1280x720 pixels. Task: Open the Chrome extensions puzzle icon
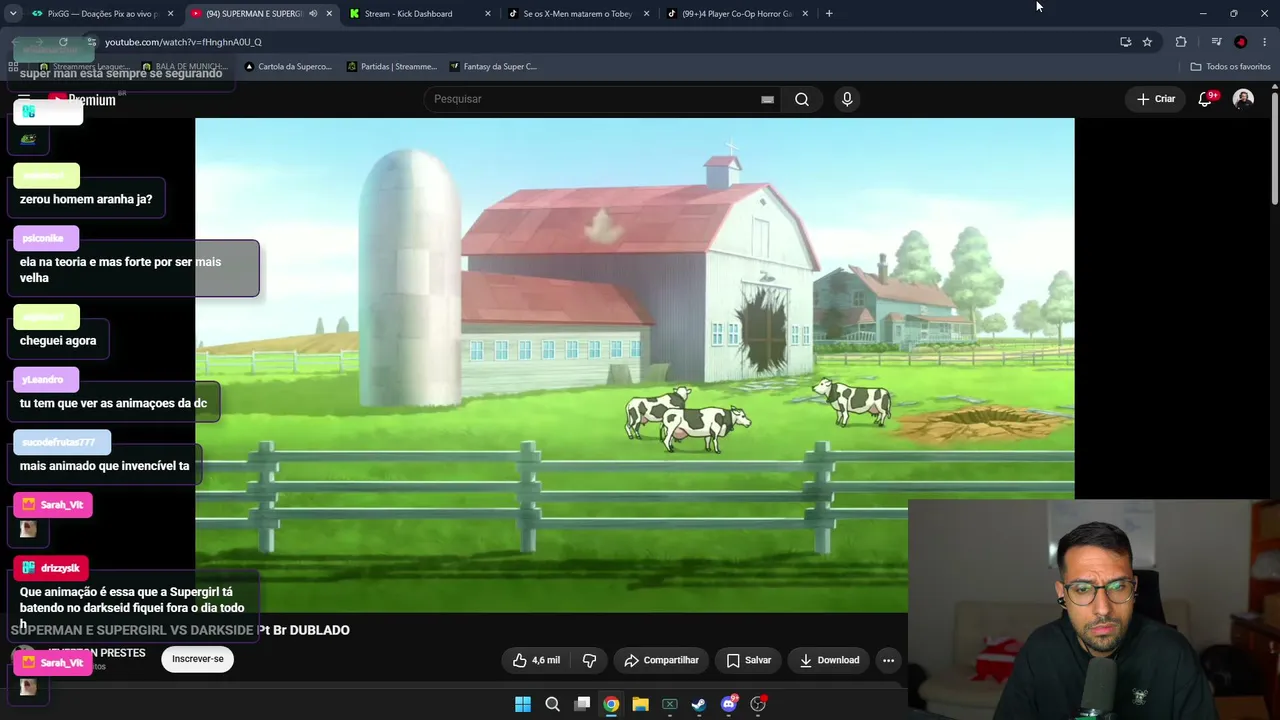pos(1181,42)
